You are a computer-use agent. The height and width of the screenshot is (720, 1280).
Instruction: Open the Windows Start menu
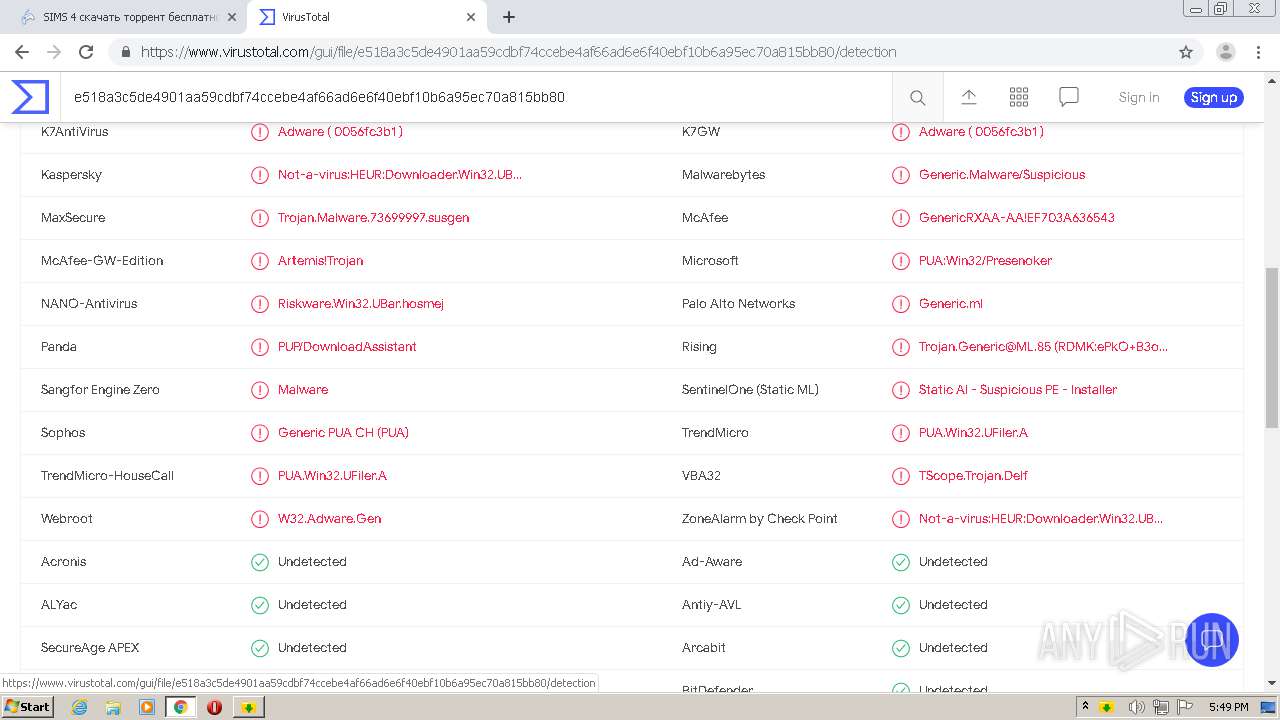(28, 707)
